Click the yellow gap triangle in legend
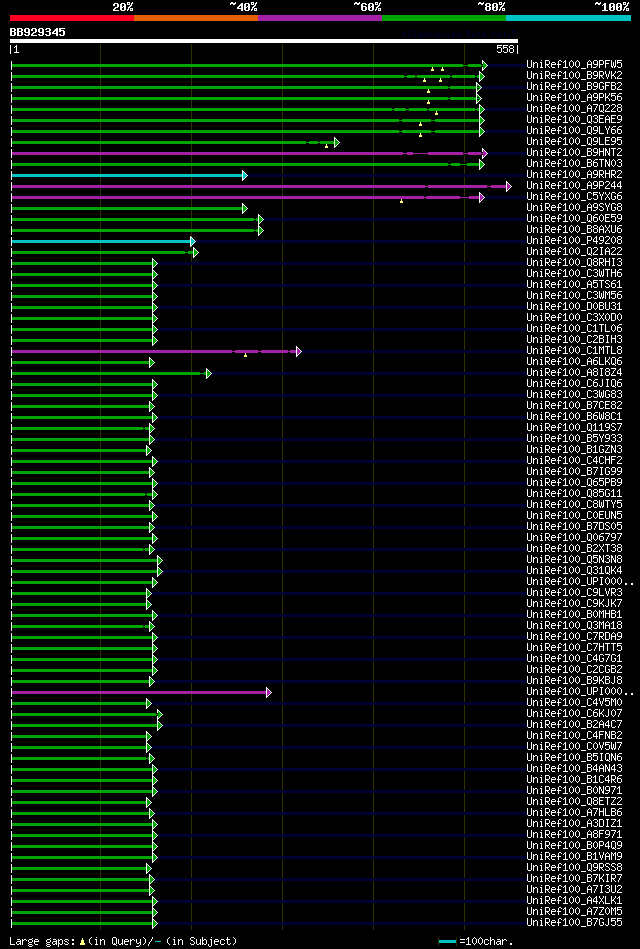The width and height of the screenshot is (640, 949). coord(83,942)
